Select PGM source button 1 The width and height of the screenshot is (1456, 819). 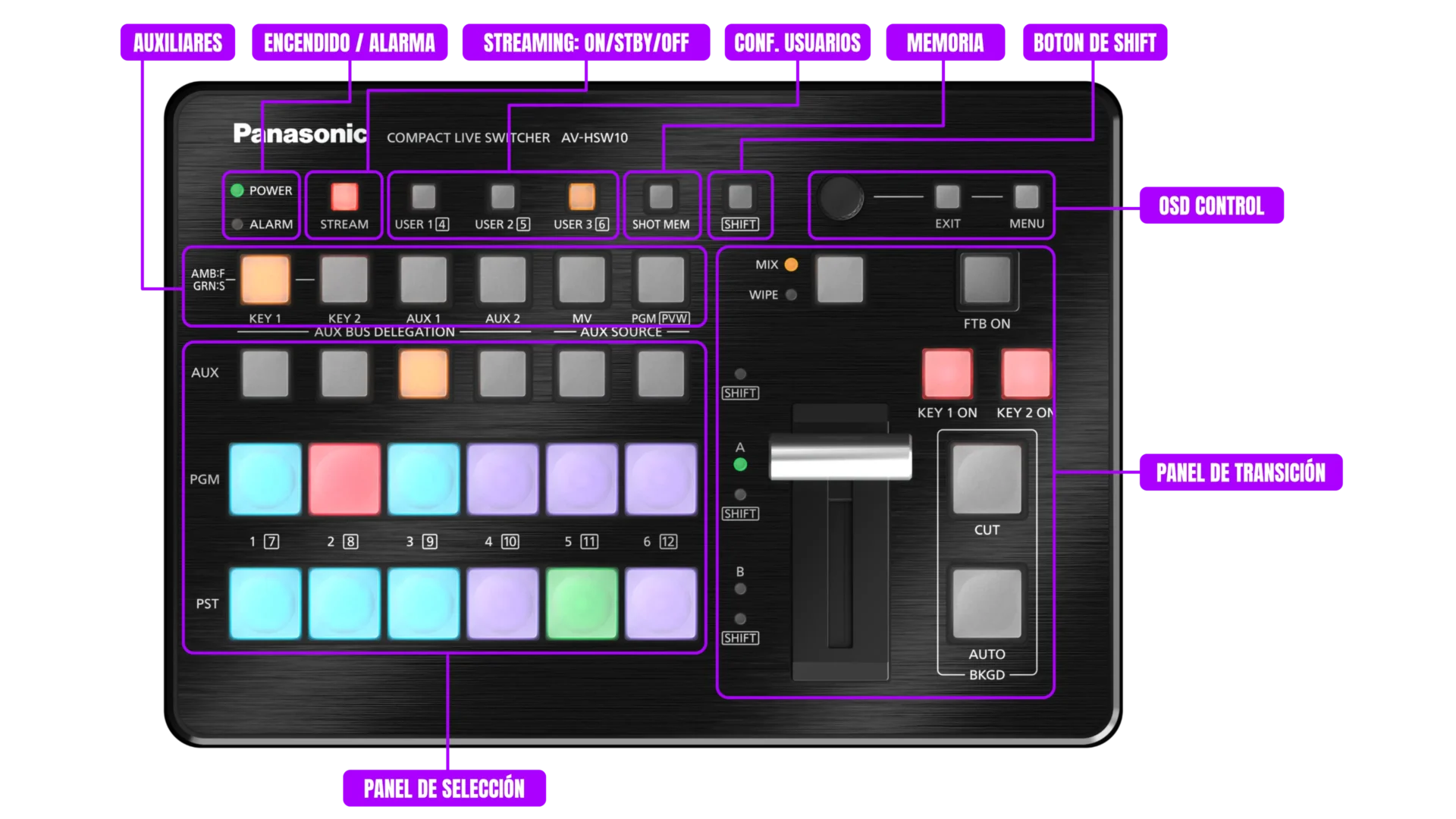click(265, 479)
